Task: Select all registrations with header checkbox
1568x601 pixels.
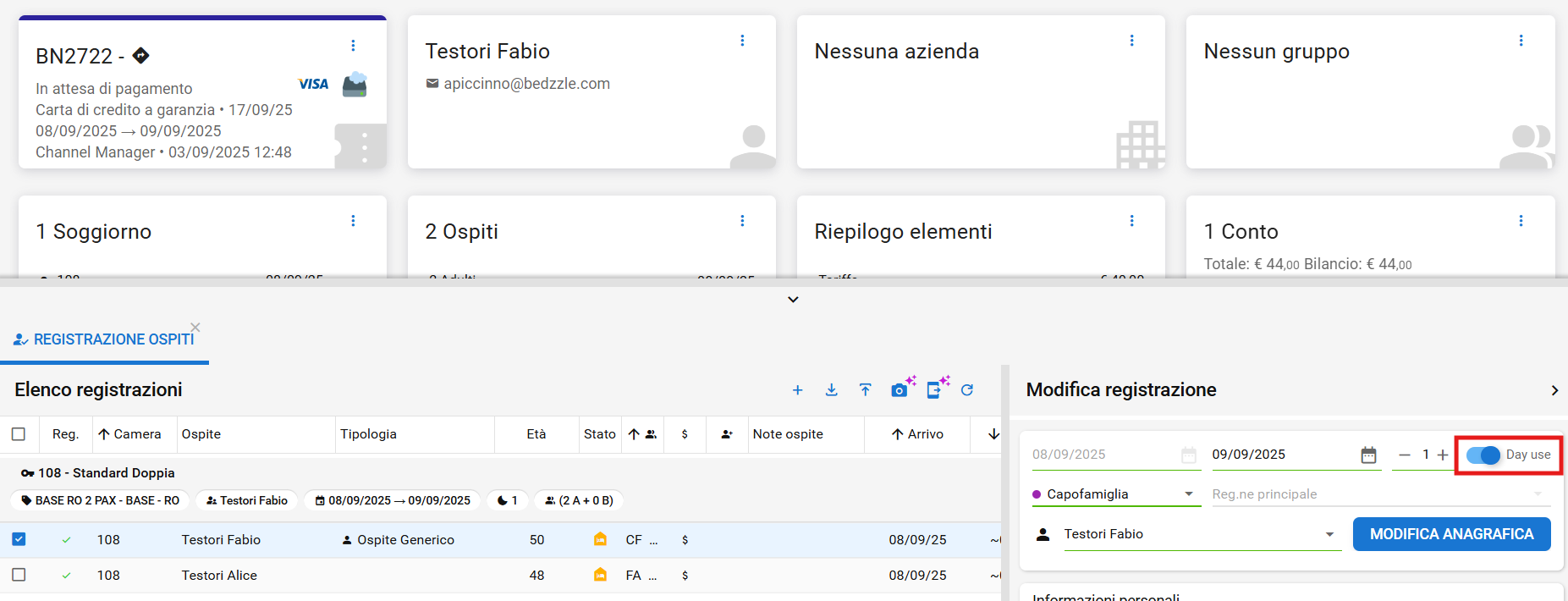Action: click(x=19, y=434)
